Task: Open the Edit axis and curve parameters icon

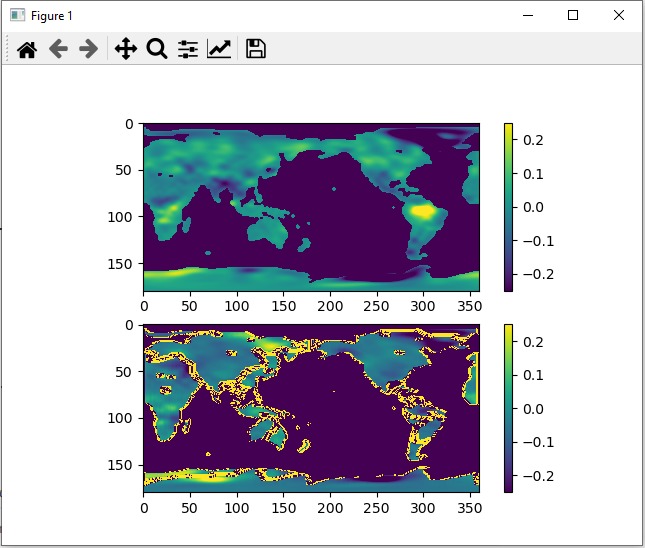Action: pos(219,49)
